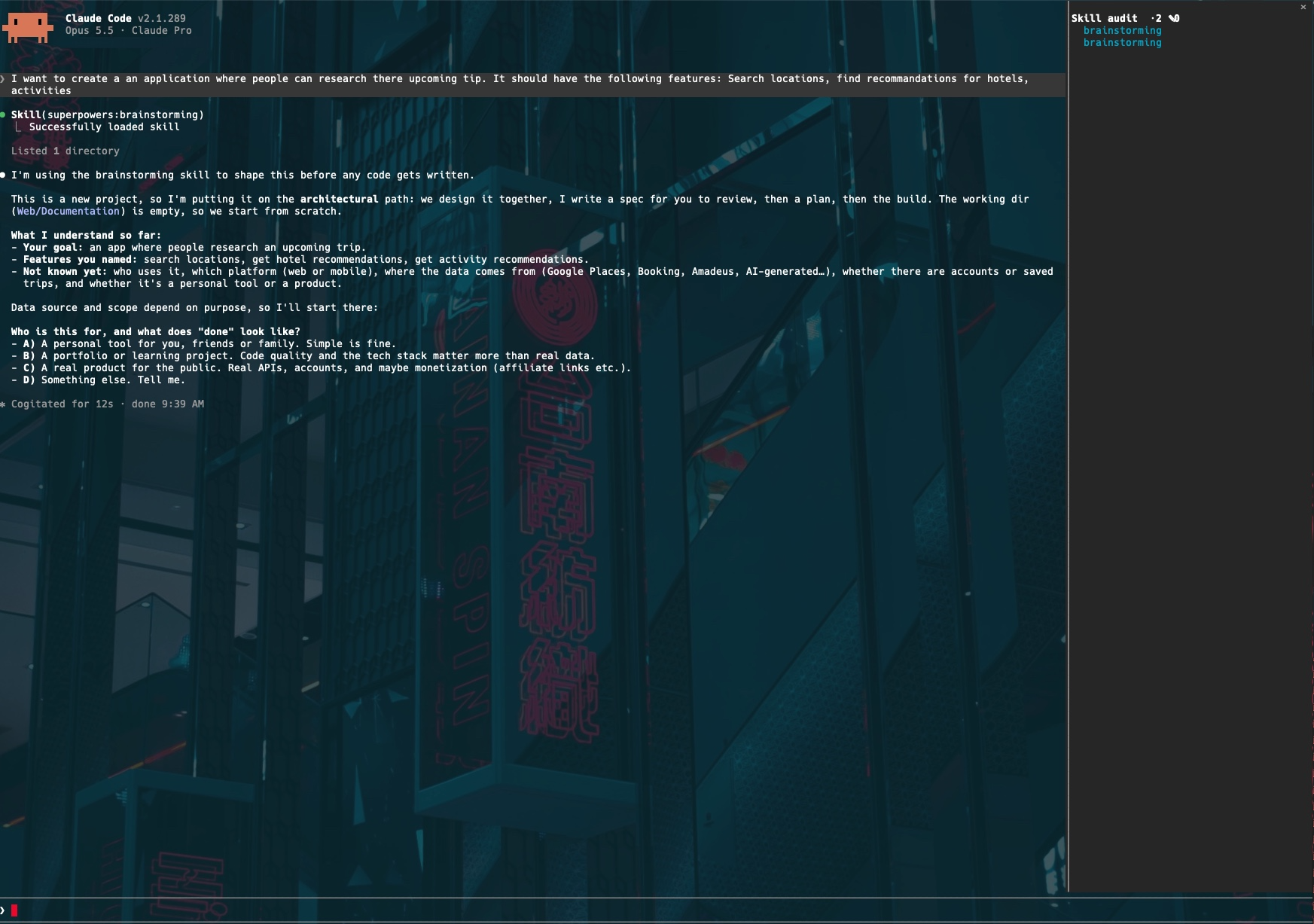The width and height of the screenshot is (1314, 924).
Task: Click the Data source and scope depend on purpose line
Action: pos(194,307)
